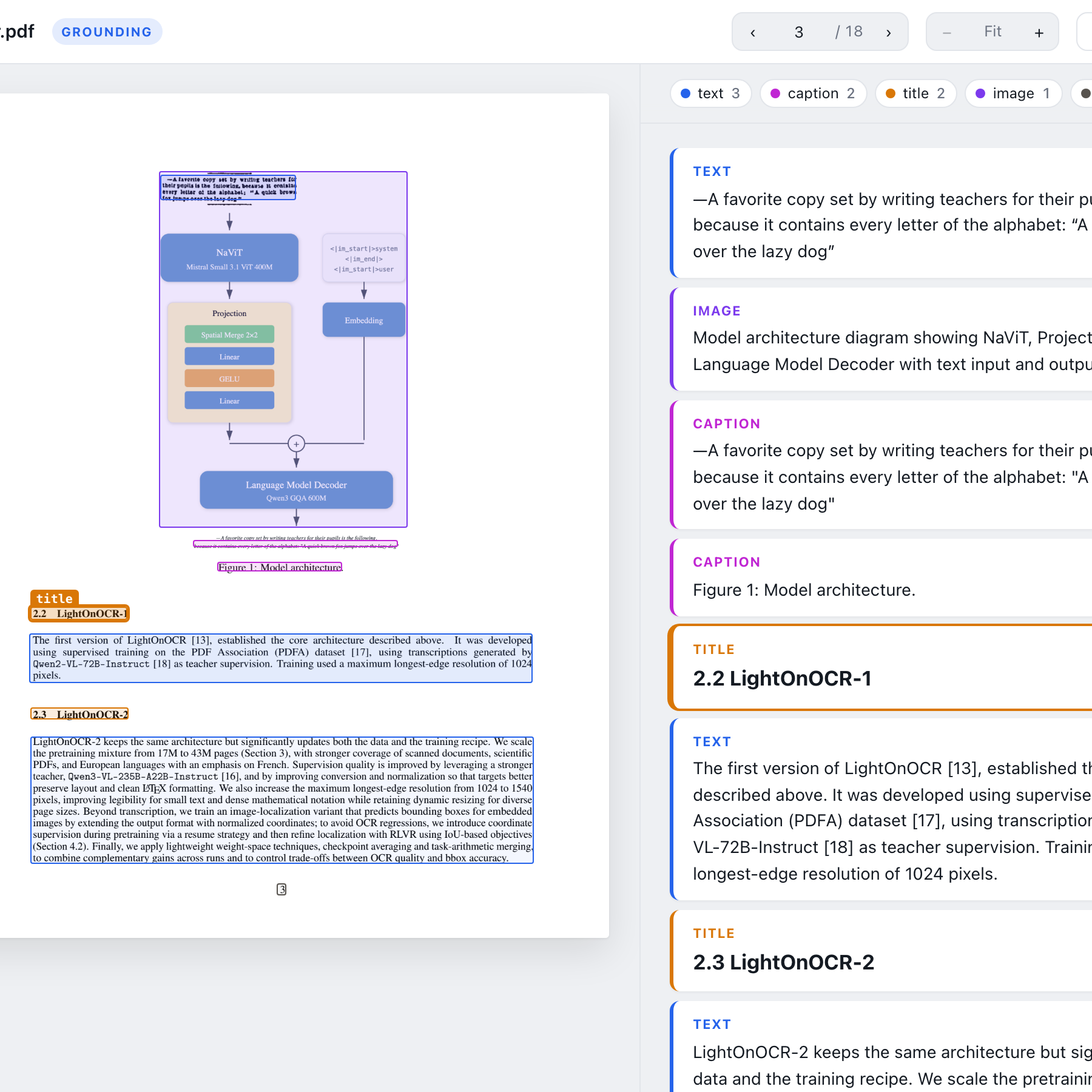Zoom in with plus button
The image size is (1092, 1092).
[1039, 32]
